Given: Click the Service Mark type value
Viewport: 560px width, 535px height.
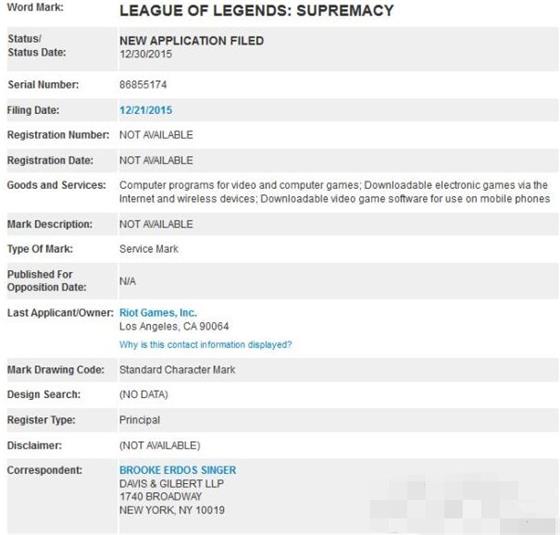Looking at the screenshot, I should [149, 249].
